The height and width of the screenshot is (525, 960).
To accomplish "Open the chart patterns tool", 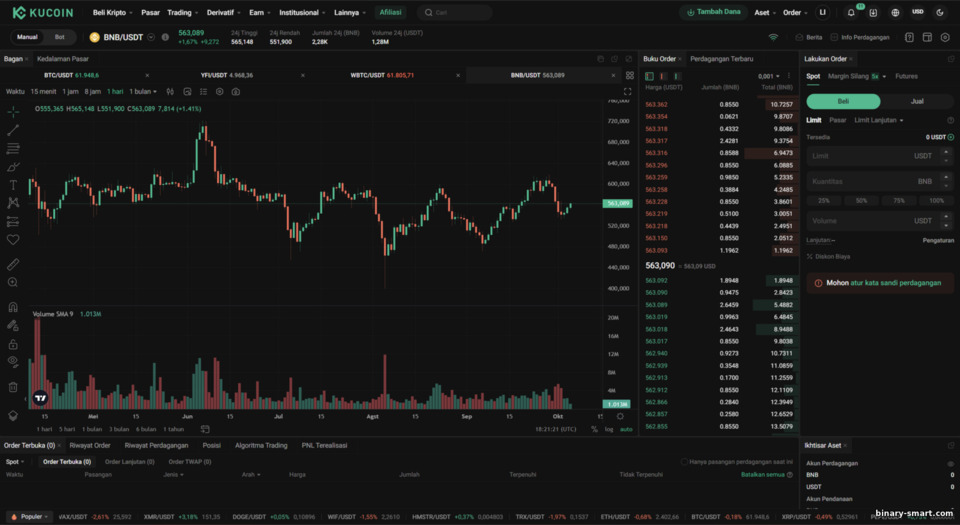I will coord(13,203).
